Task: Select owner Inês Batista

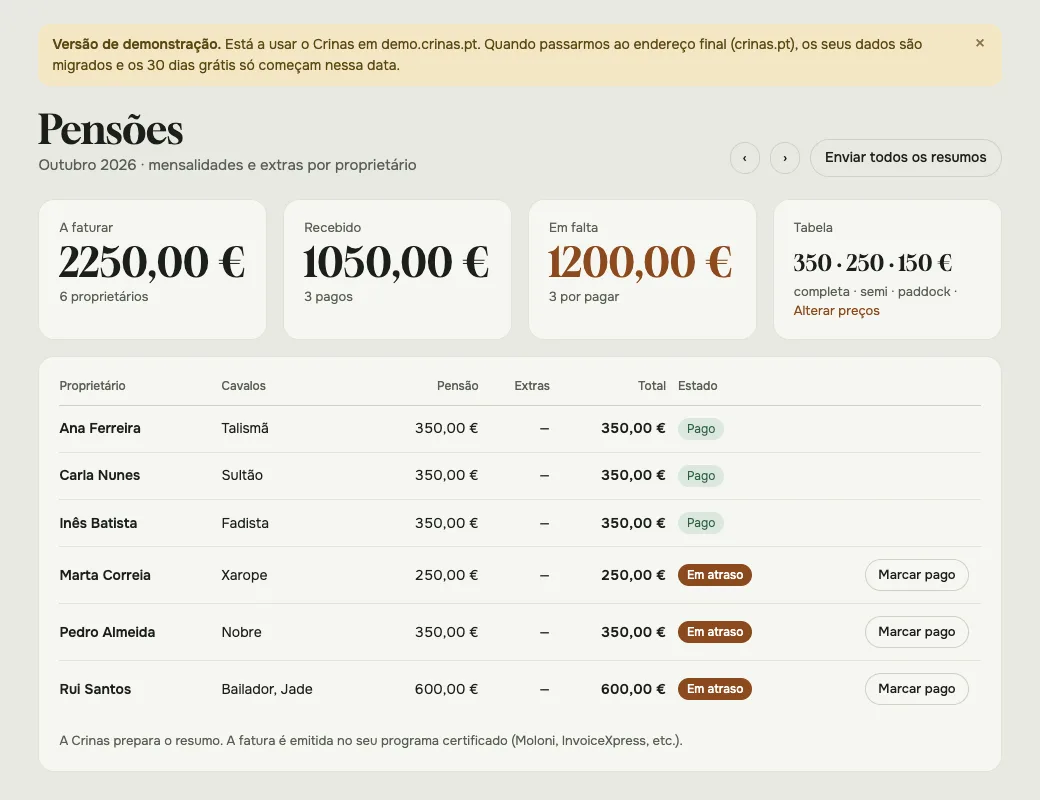Action: click(98, 523)
